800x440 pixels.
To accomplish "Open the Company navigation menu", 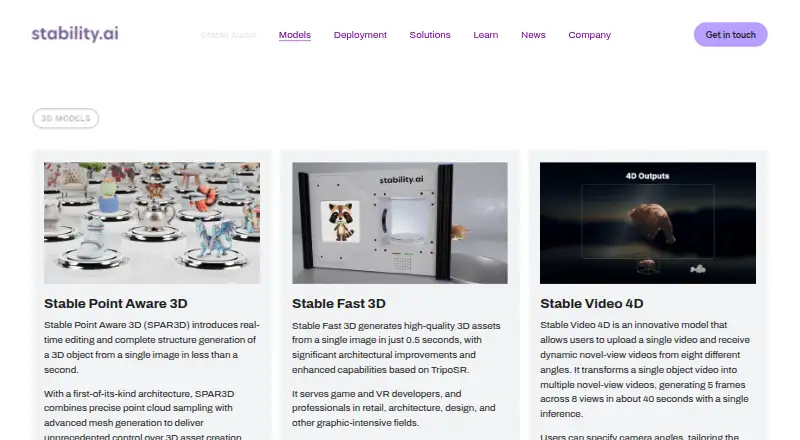I will [589, 35].
